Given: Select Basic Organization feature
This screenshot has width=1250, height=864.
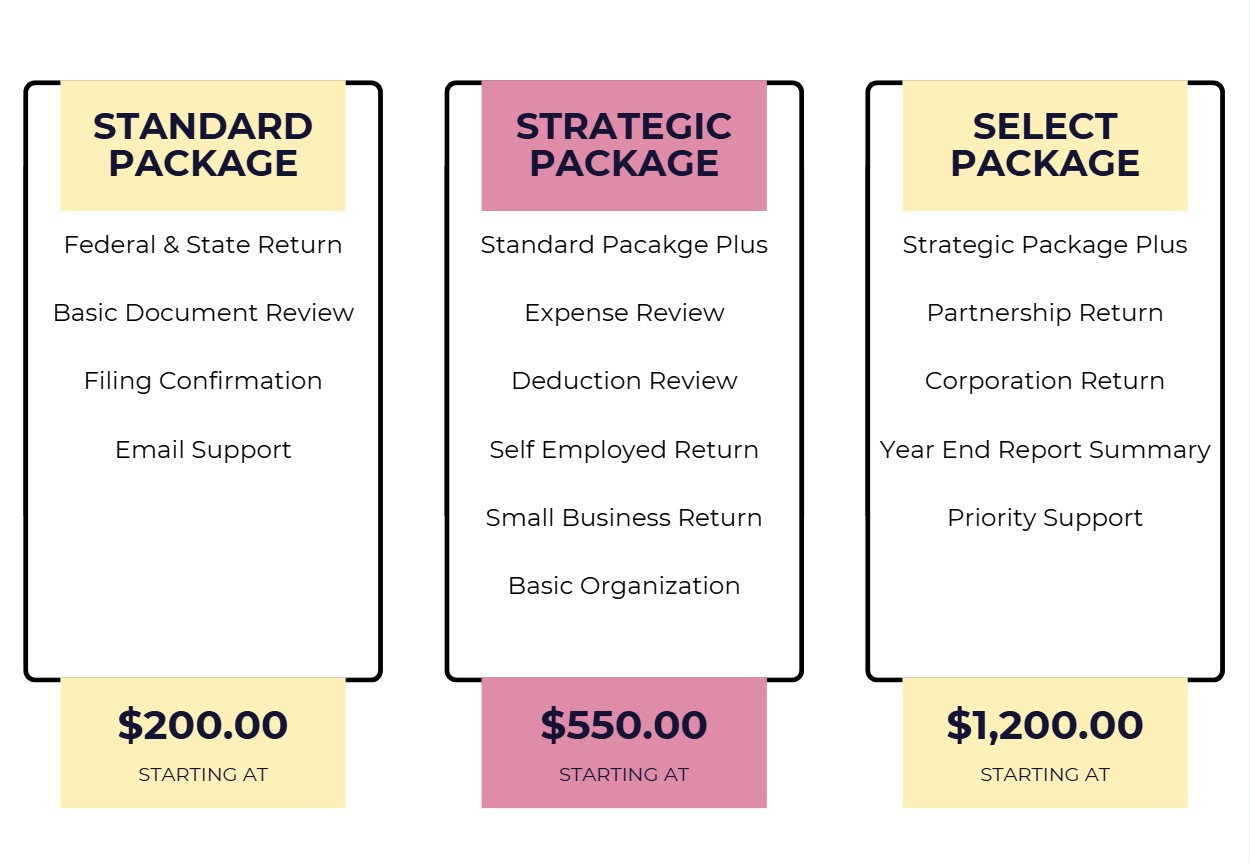Looking at the screenshot, I should coord(624,586).
